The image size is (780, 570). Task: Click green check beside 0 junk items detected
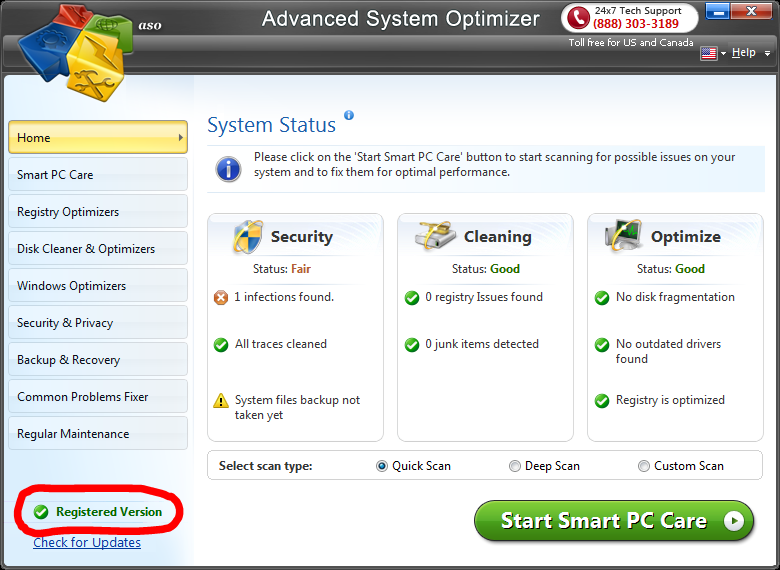coord(411,344)
